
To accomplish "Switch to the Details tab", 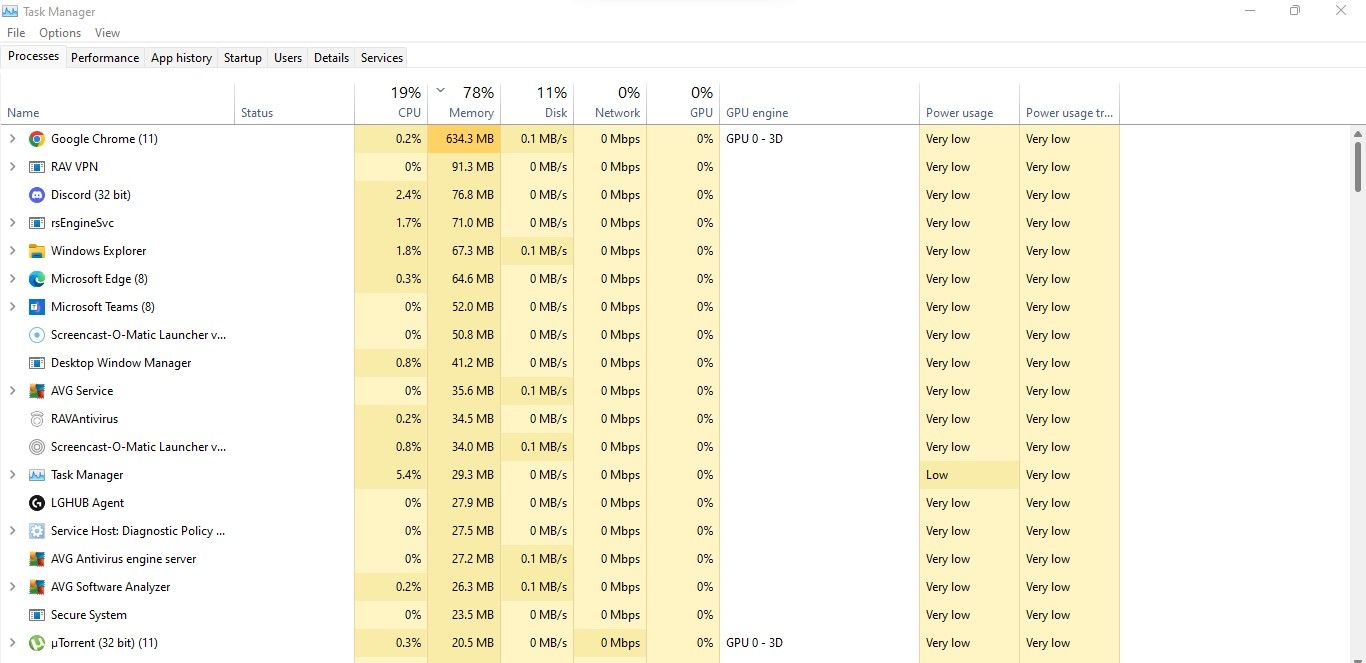I will tap(331, 58).
